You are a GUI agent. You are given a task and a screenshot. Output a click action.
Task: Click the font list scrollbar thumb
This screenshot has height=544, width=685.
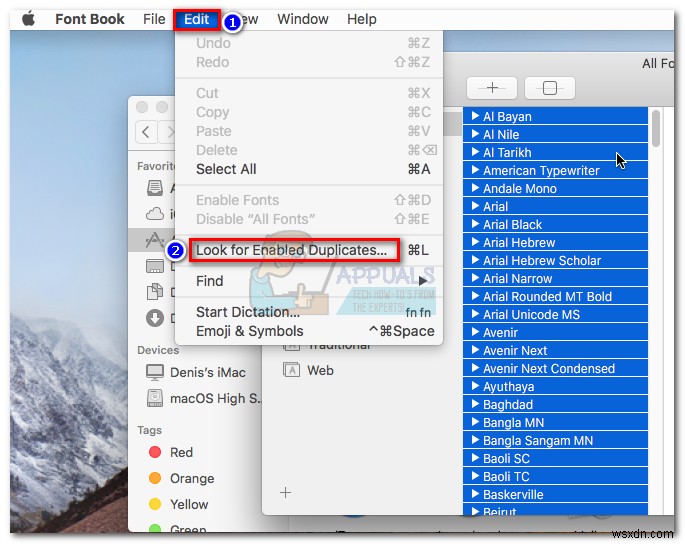pyautogui.click(x=656, y=128)
